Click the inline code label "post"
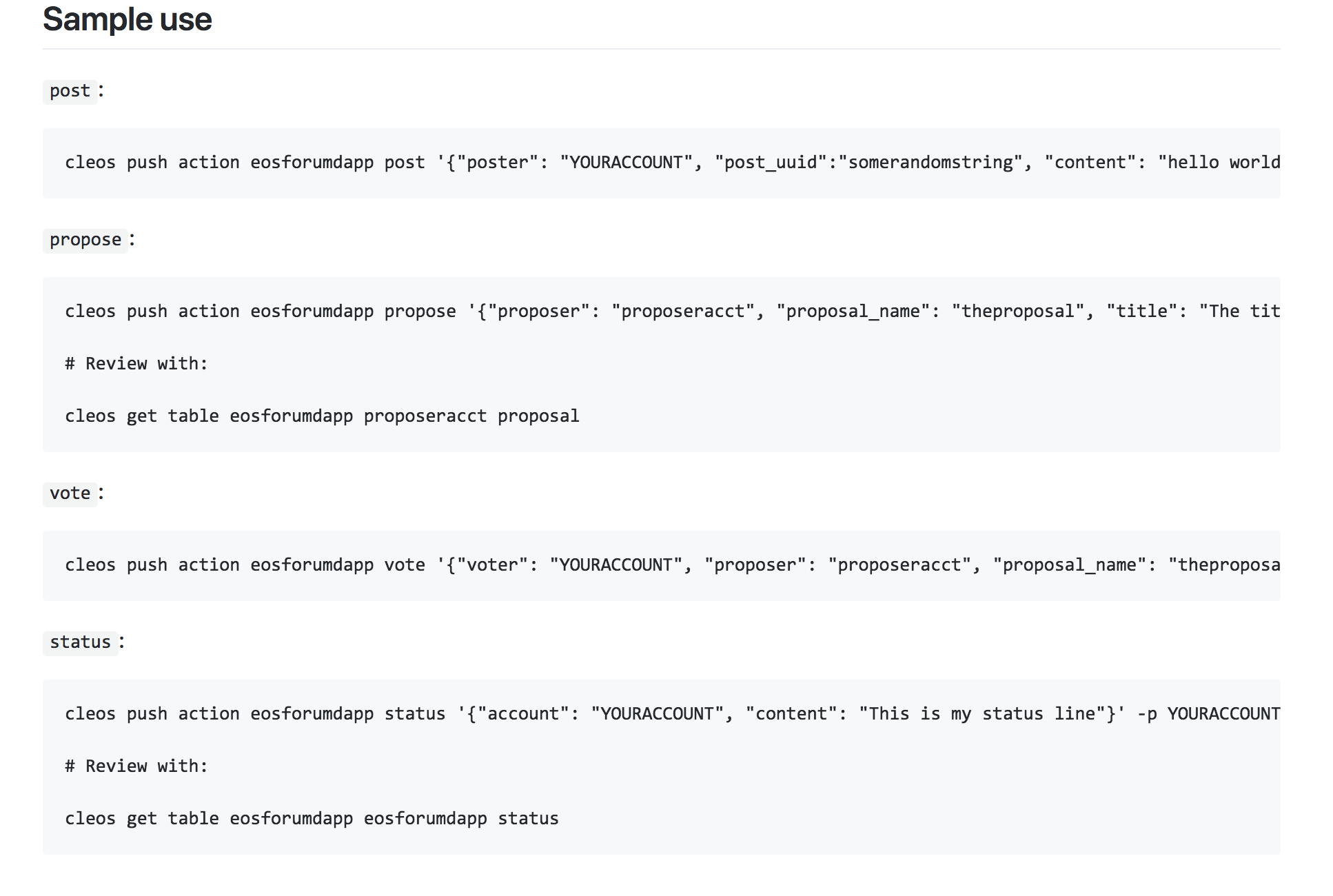 (x=70, y=91)
